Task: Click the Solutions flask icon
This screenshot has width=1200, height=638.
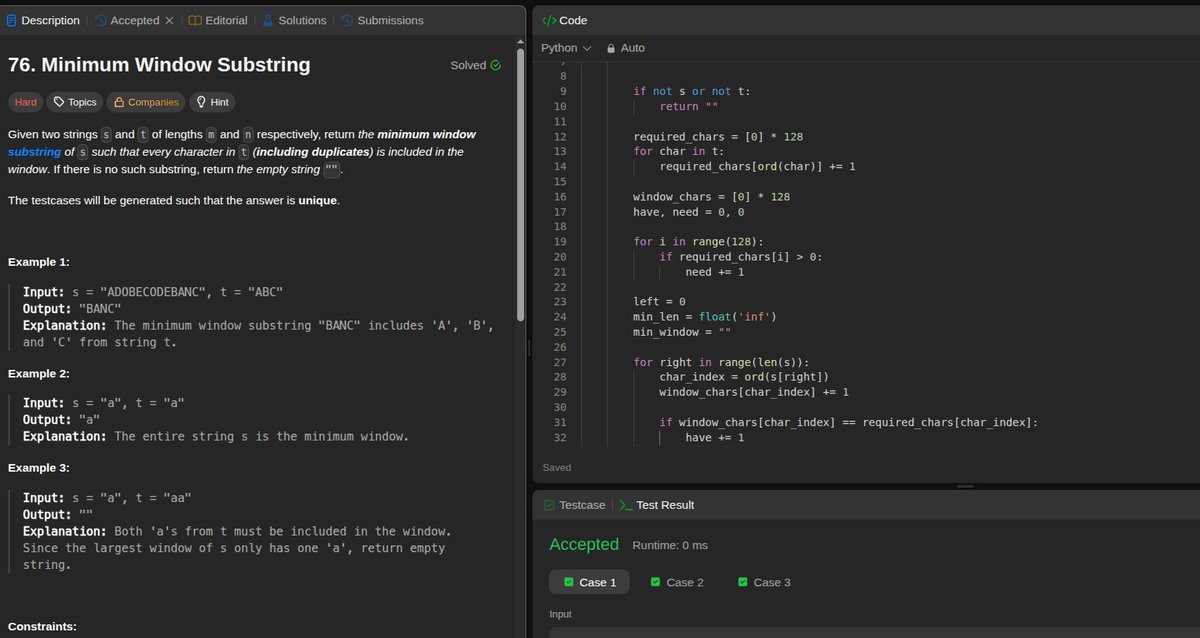Action: pos(268,20)
